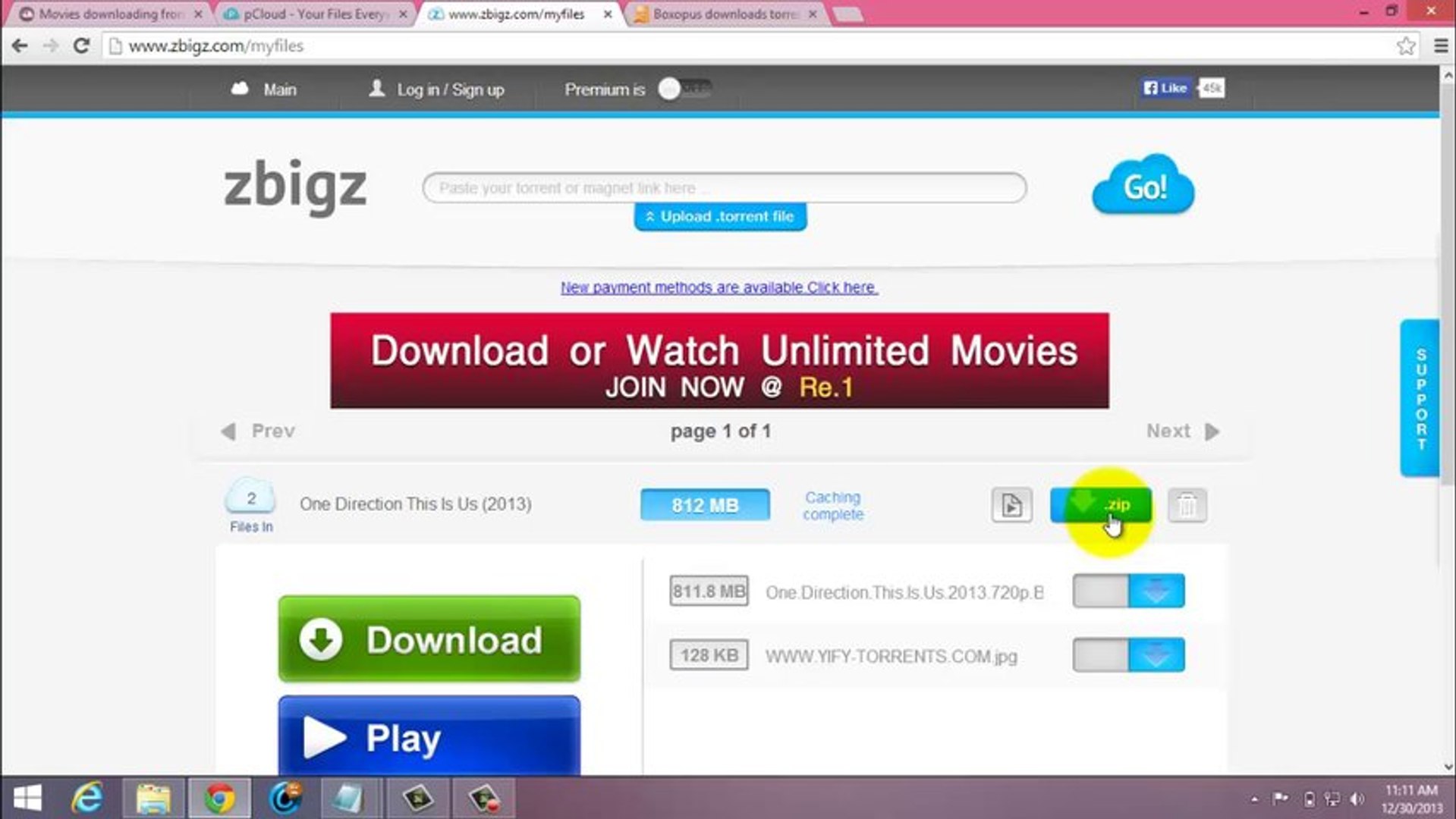Viewport: 1456px width, 819px height.
Task: Click the 2 Files In cloud icon
Action: [x=250, y=497]
